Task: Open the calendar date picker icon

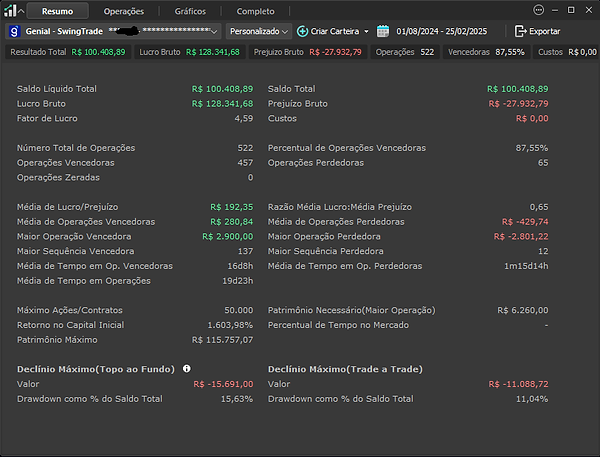Action: click(383, 31)
